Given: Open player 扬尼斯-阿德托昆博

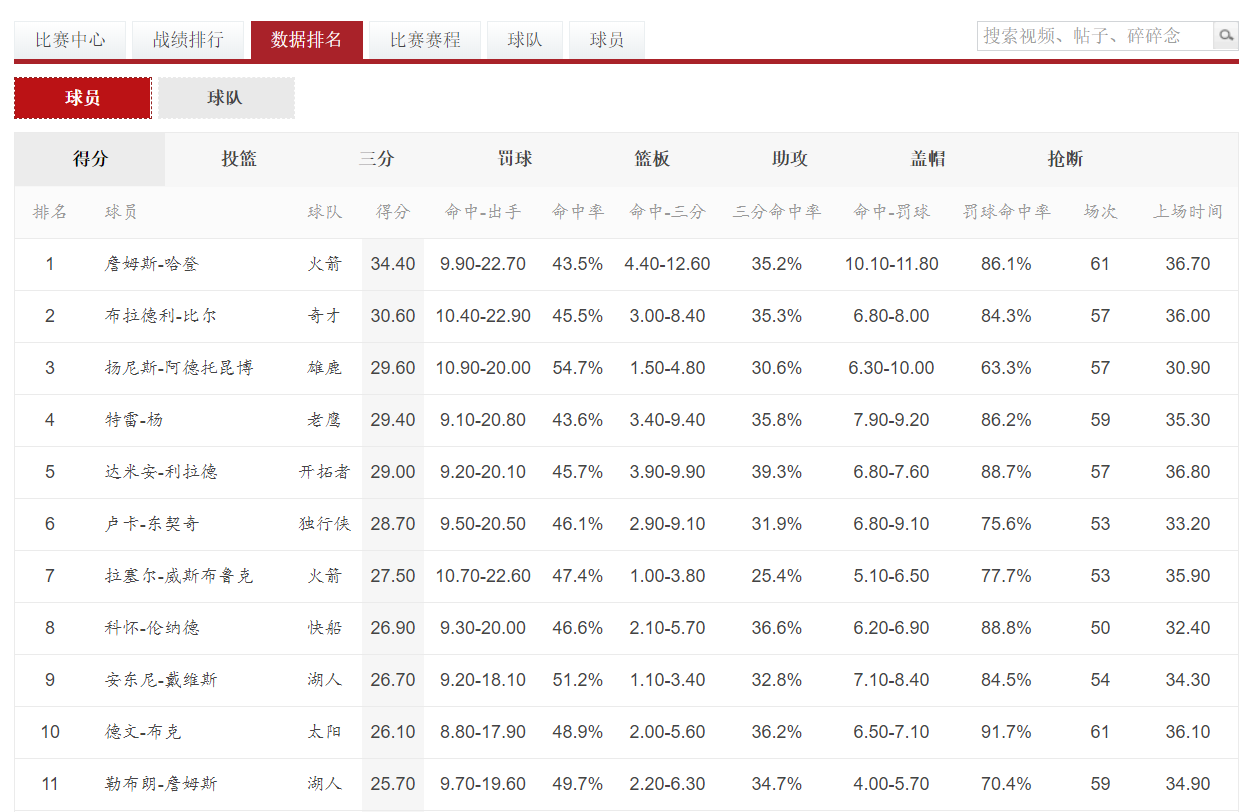Looking at the screenshot, I should 179,368.
